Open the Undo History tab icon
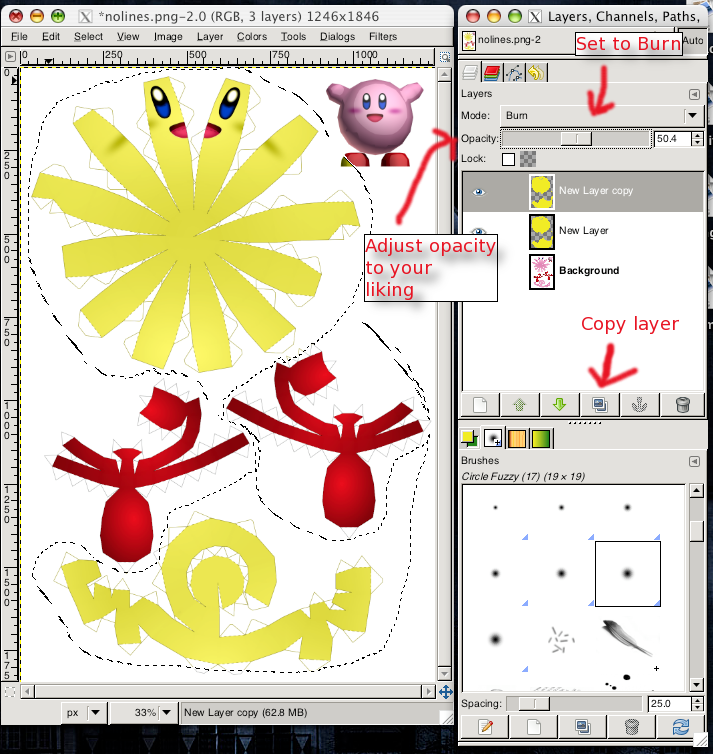This screenshot has width=713, height=754. (536, 73)
